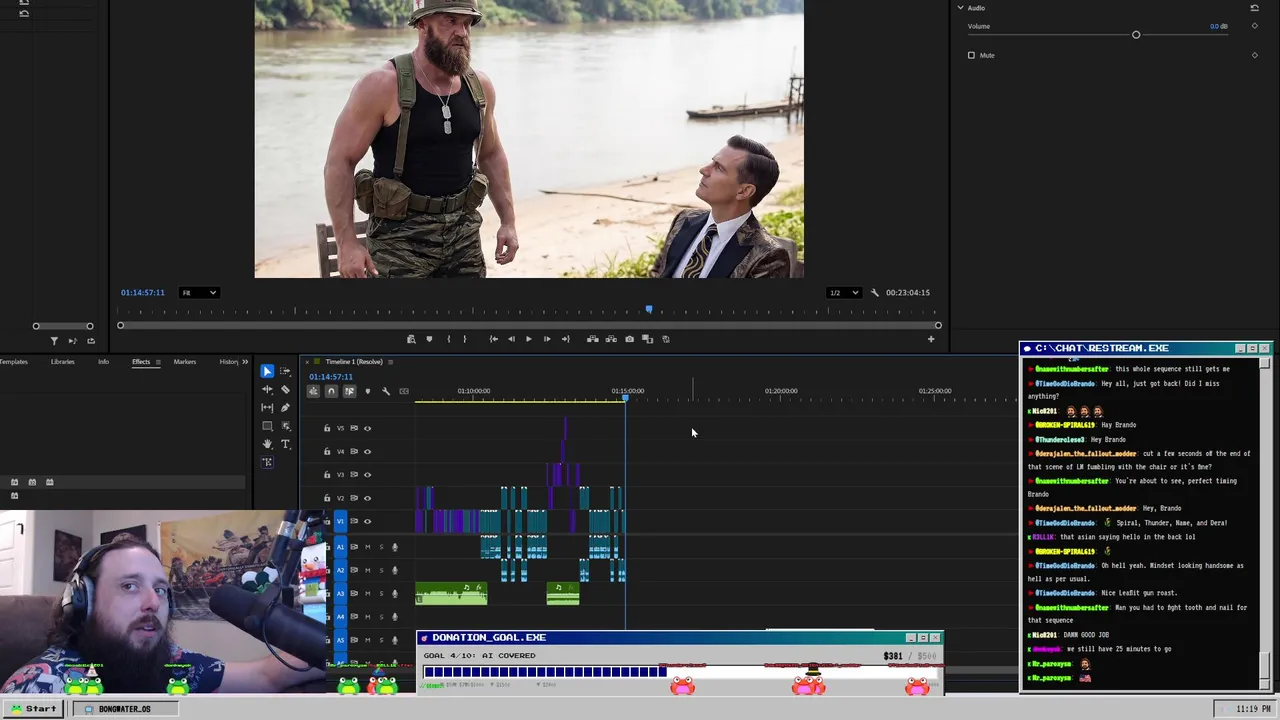Switch to the Effects tab
The image size is (1280, 720).
141,362
